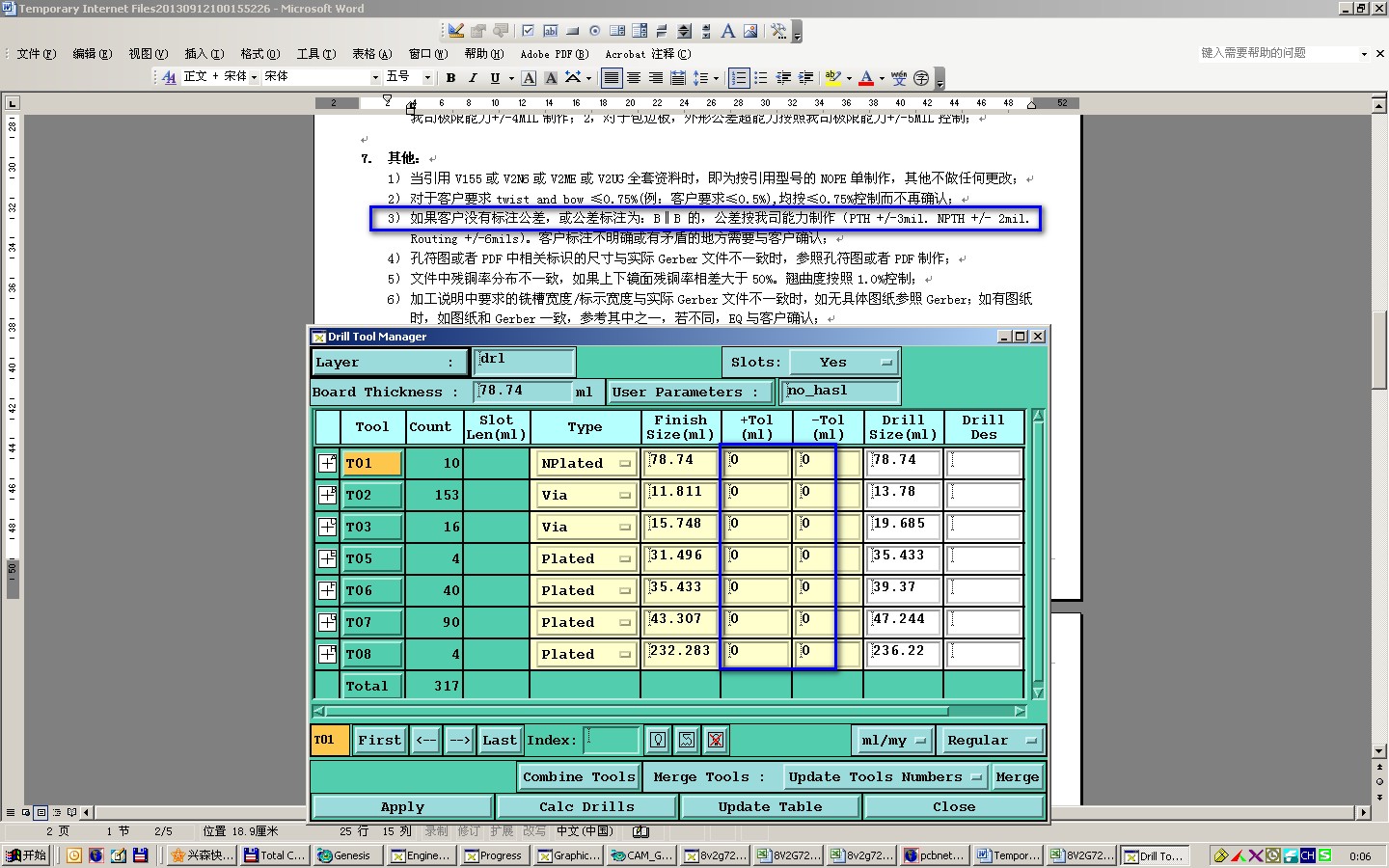The width and height of the screenshot is (1389, 868).
Task: Insert a Command Button control
Action: 572,31
